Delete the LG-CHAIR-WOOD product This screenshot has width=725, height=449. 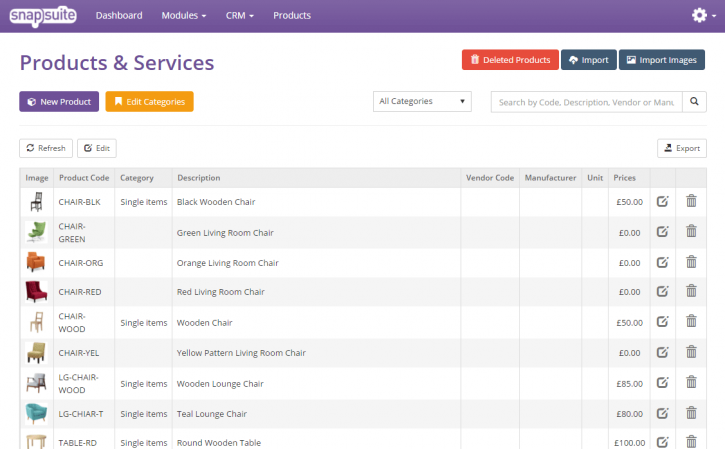coord(691,382)
